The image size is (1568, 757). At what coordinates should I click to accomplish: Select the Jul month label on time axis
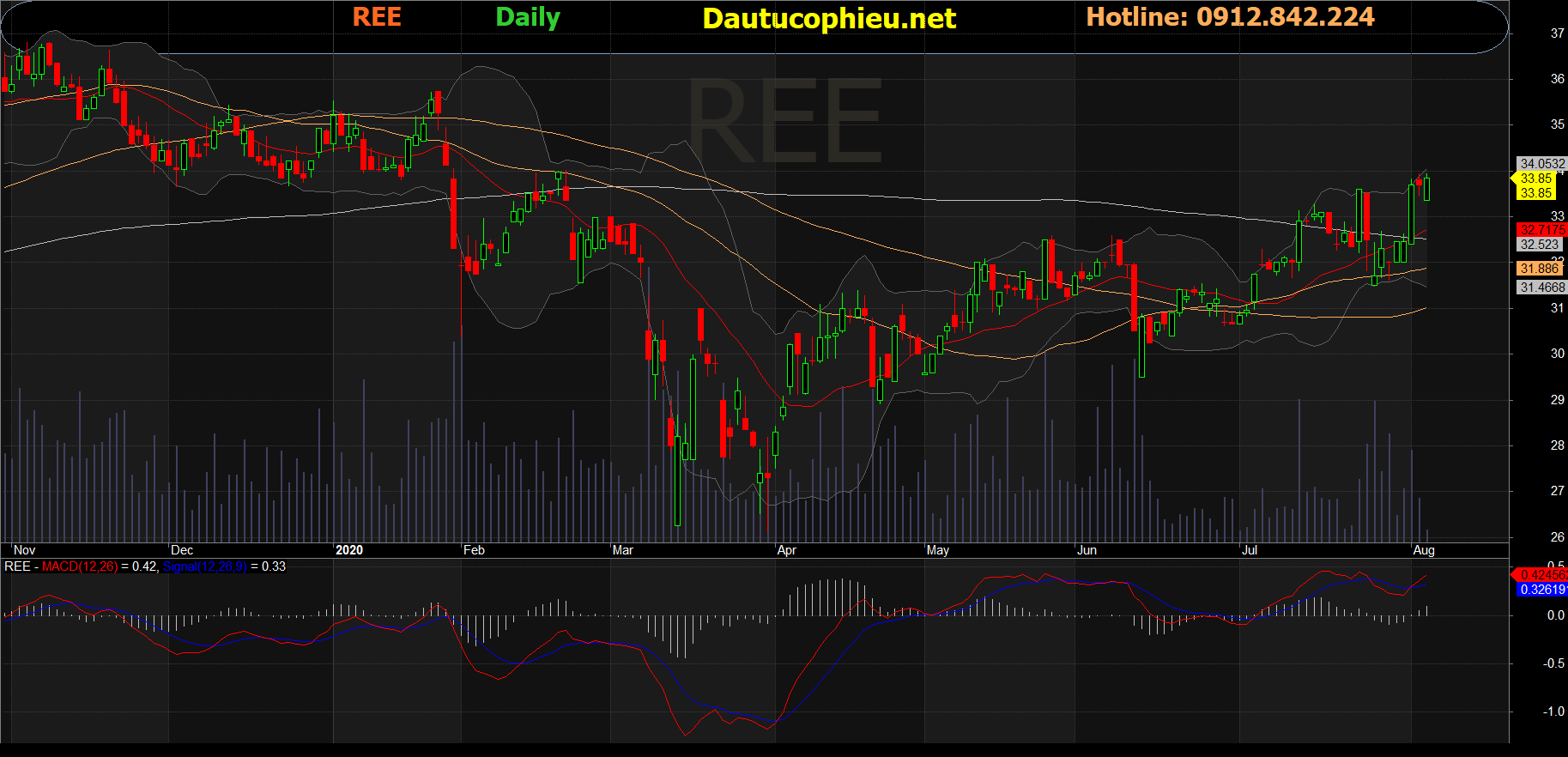tap(1250, 550)
